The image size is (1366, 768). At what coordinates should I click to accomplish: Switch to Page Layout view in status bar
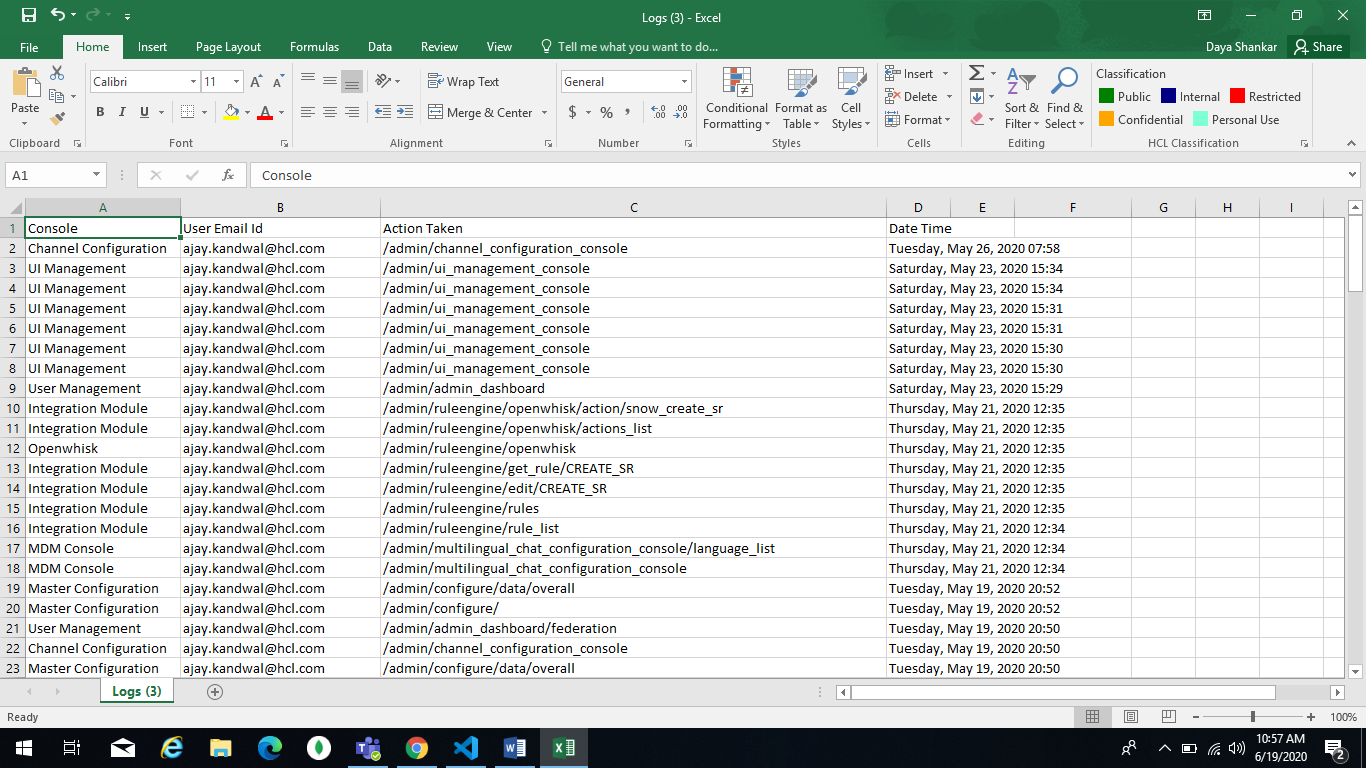(x=1130, y=717)
